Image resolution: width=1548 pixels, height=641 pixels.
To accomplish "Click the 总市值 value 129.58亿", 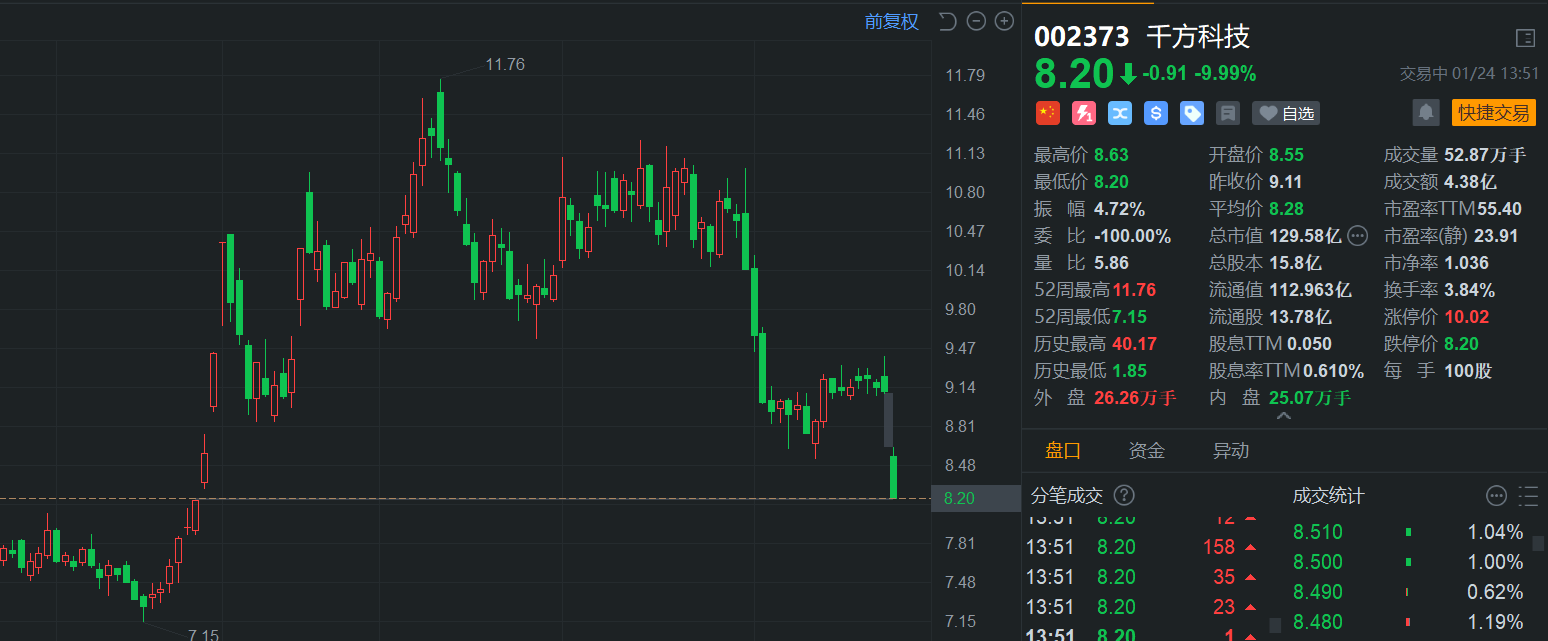I will (x=1305, y=236).
